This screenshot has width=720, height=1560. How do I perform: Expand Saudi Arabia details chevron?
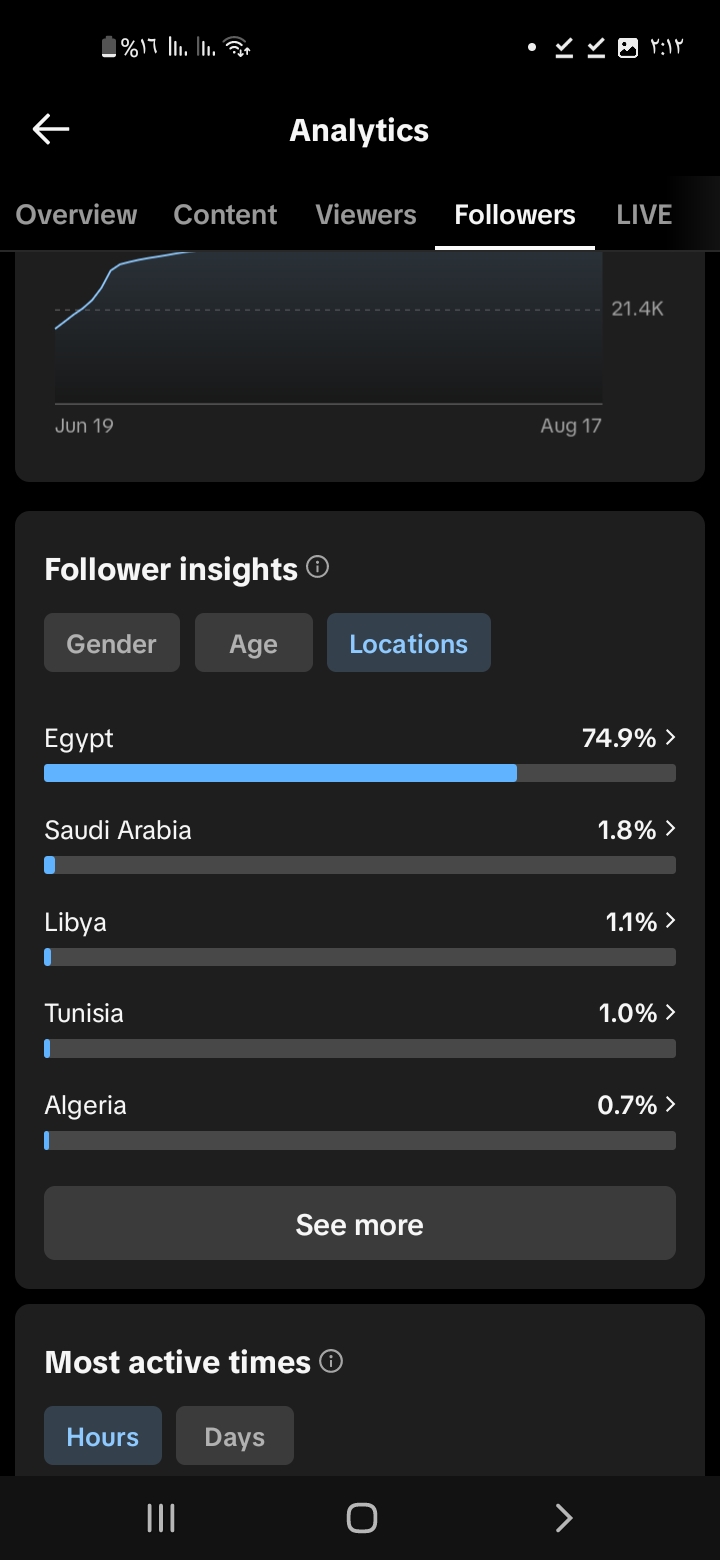pyautogui.click(x=670, y=829)
